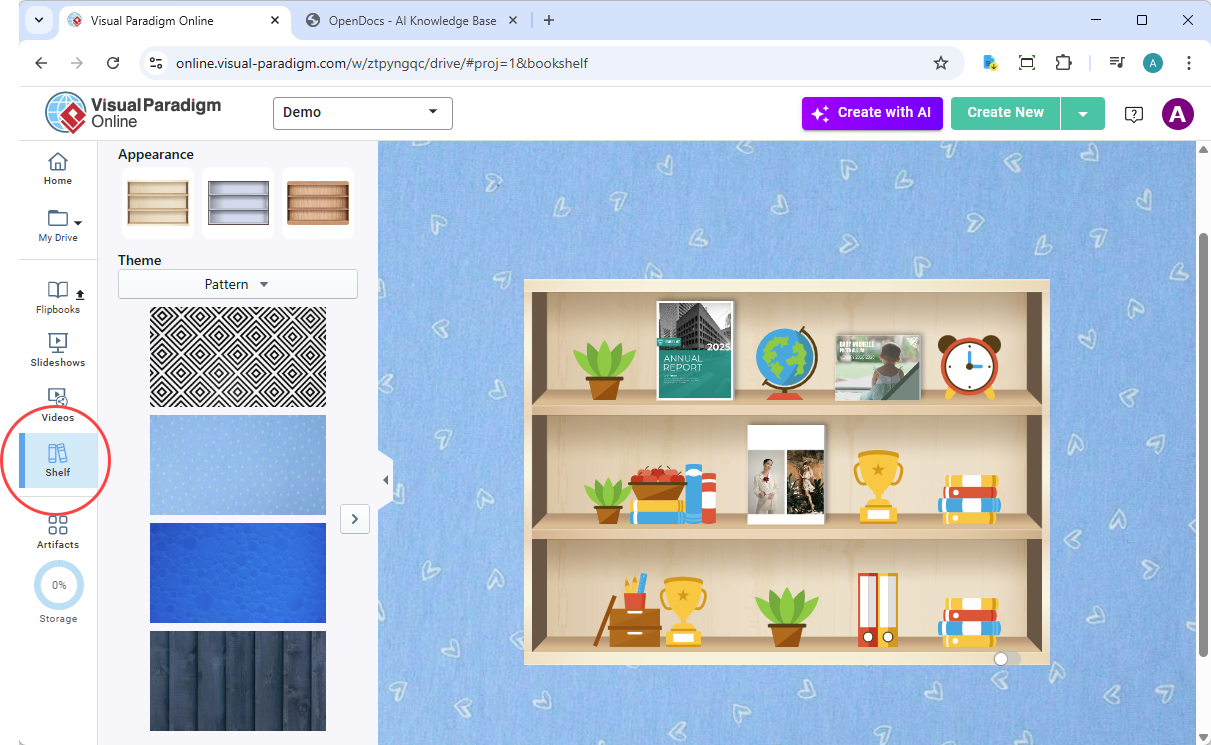
Task: Open Slideshows in the sidebar
Action: (x=58, y=350)
